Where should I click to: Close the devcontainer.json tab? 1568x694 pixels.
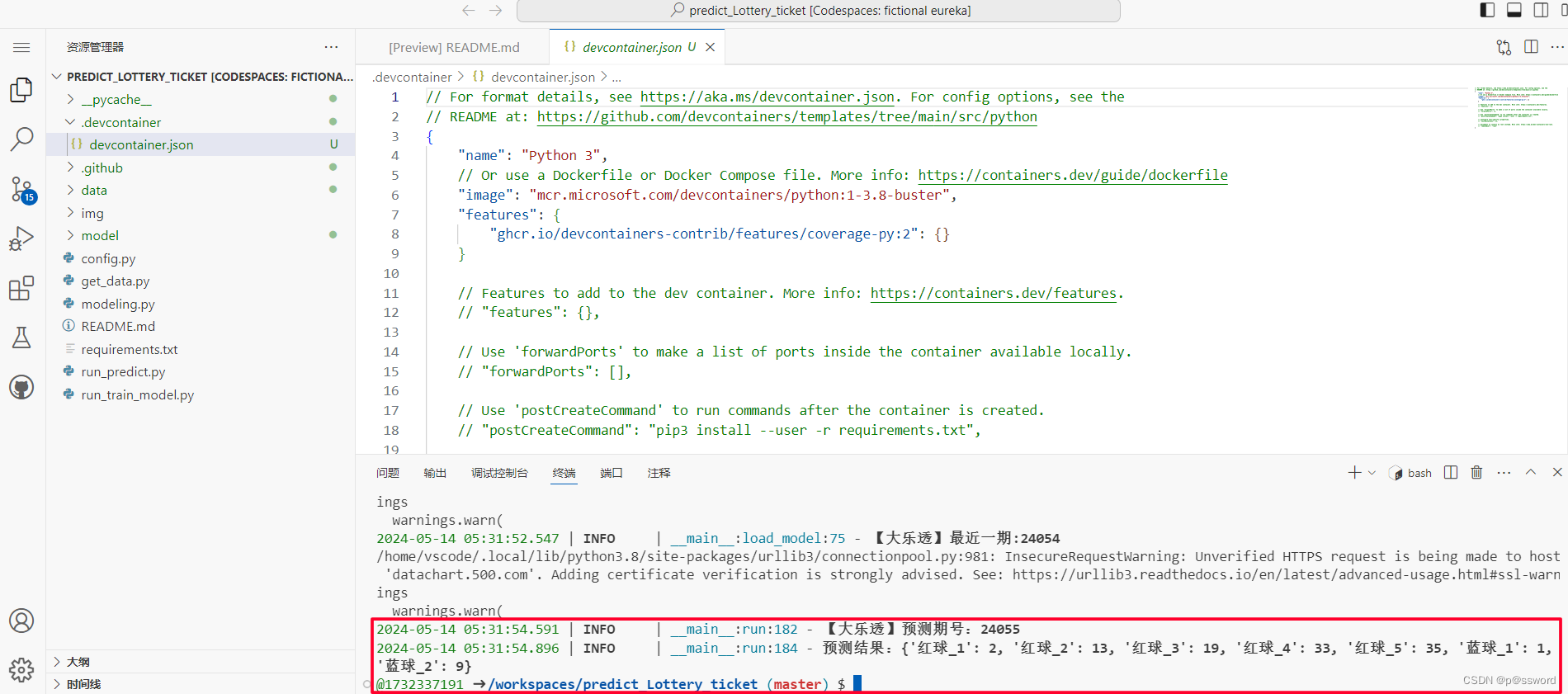(710, 47)
